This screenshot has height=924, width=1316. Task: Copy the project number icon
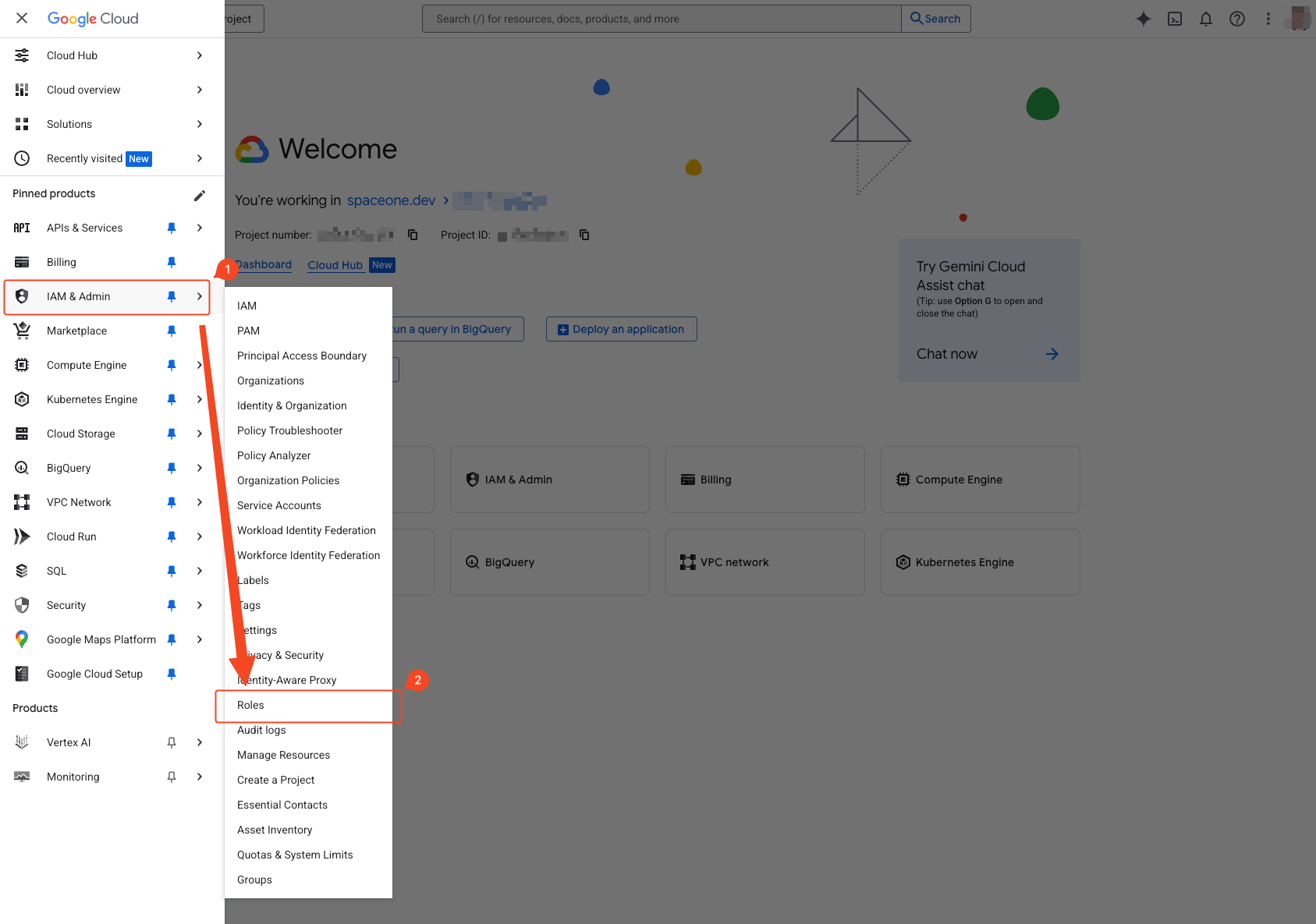(413, 235)
